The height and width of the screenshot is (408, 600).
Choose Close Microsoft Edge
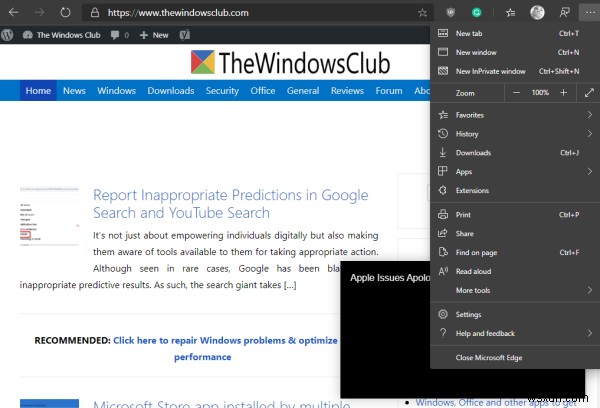click(x=515, y=358)
